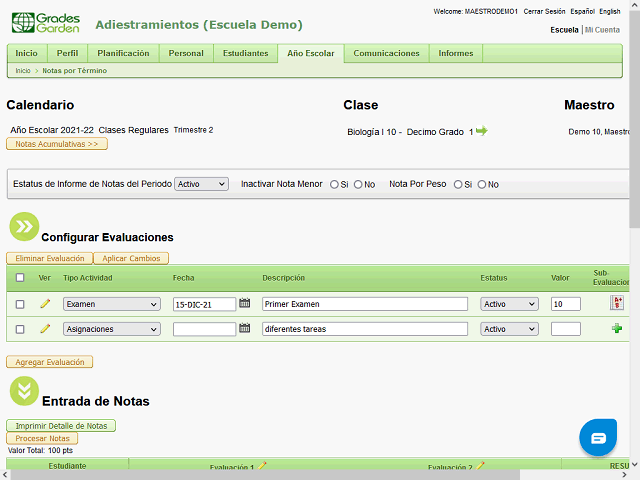Open calendar picker for the Asignaciones row

point(244,329)
